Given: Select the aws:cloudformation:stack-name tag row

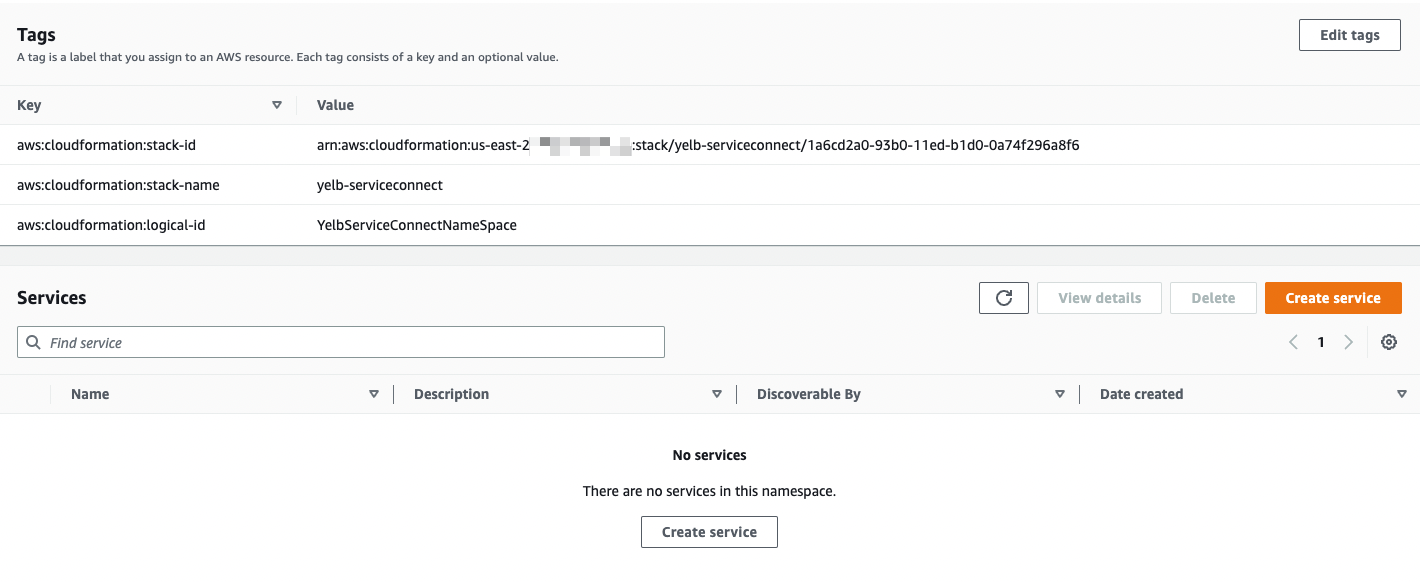Looking at the screenshot, I should point(710,185).
